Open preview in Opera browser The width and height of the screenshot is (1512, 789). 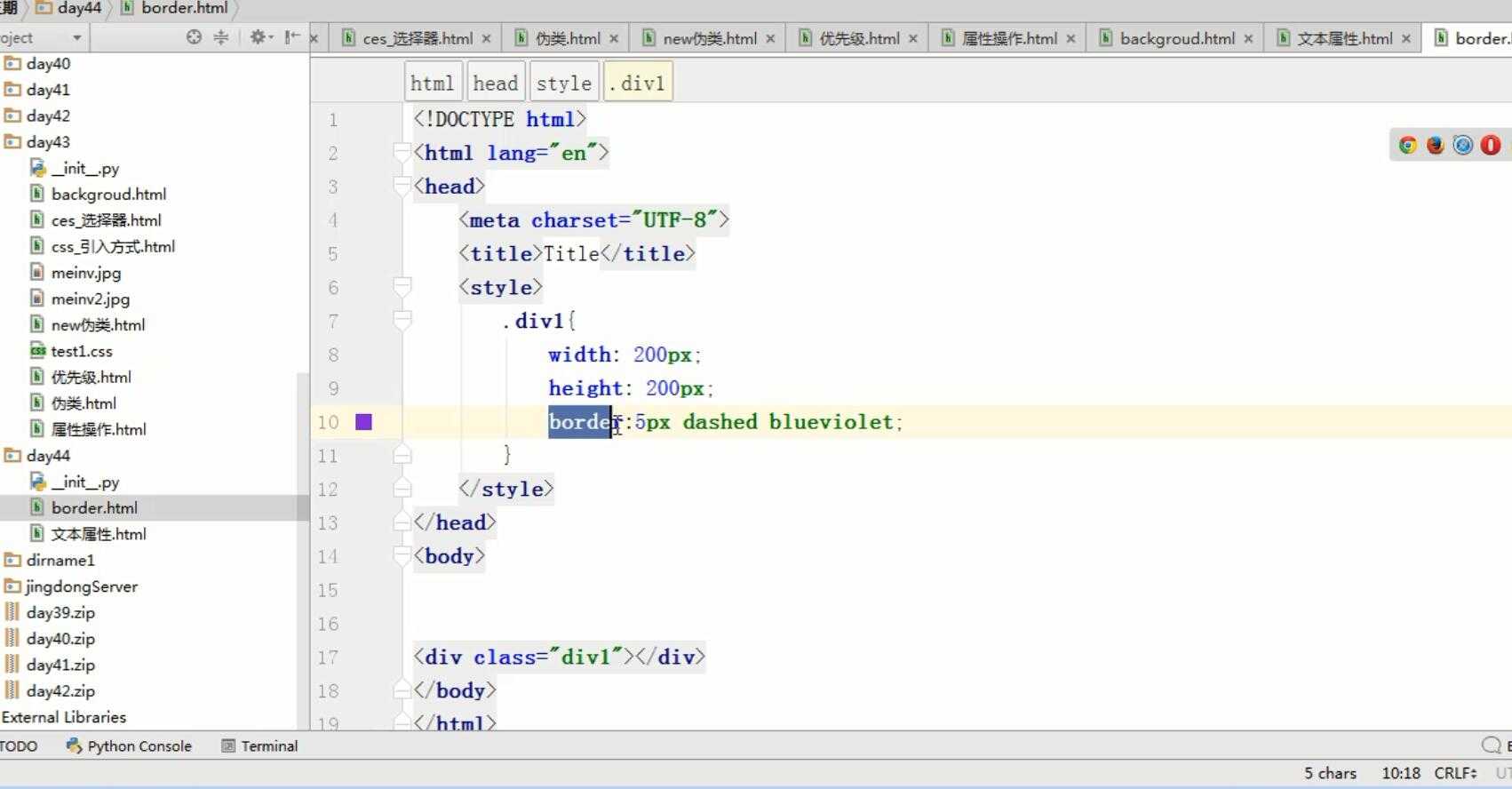[x=1490, y=145]
